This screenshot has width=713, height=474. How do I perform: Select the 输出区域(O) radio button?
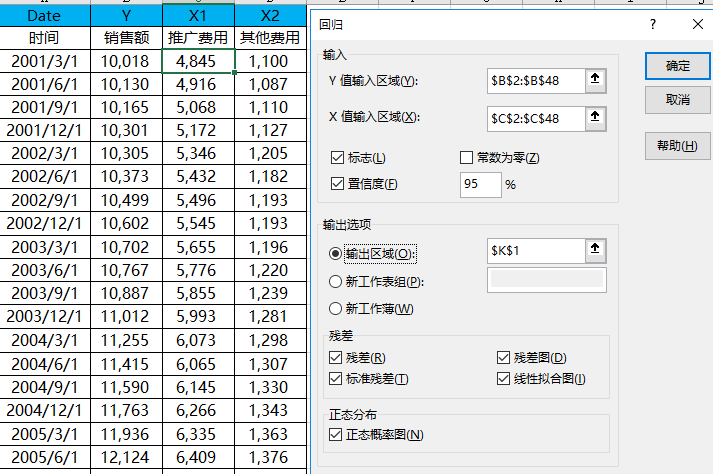click(x=335, y=254)
